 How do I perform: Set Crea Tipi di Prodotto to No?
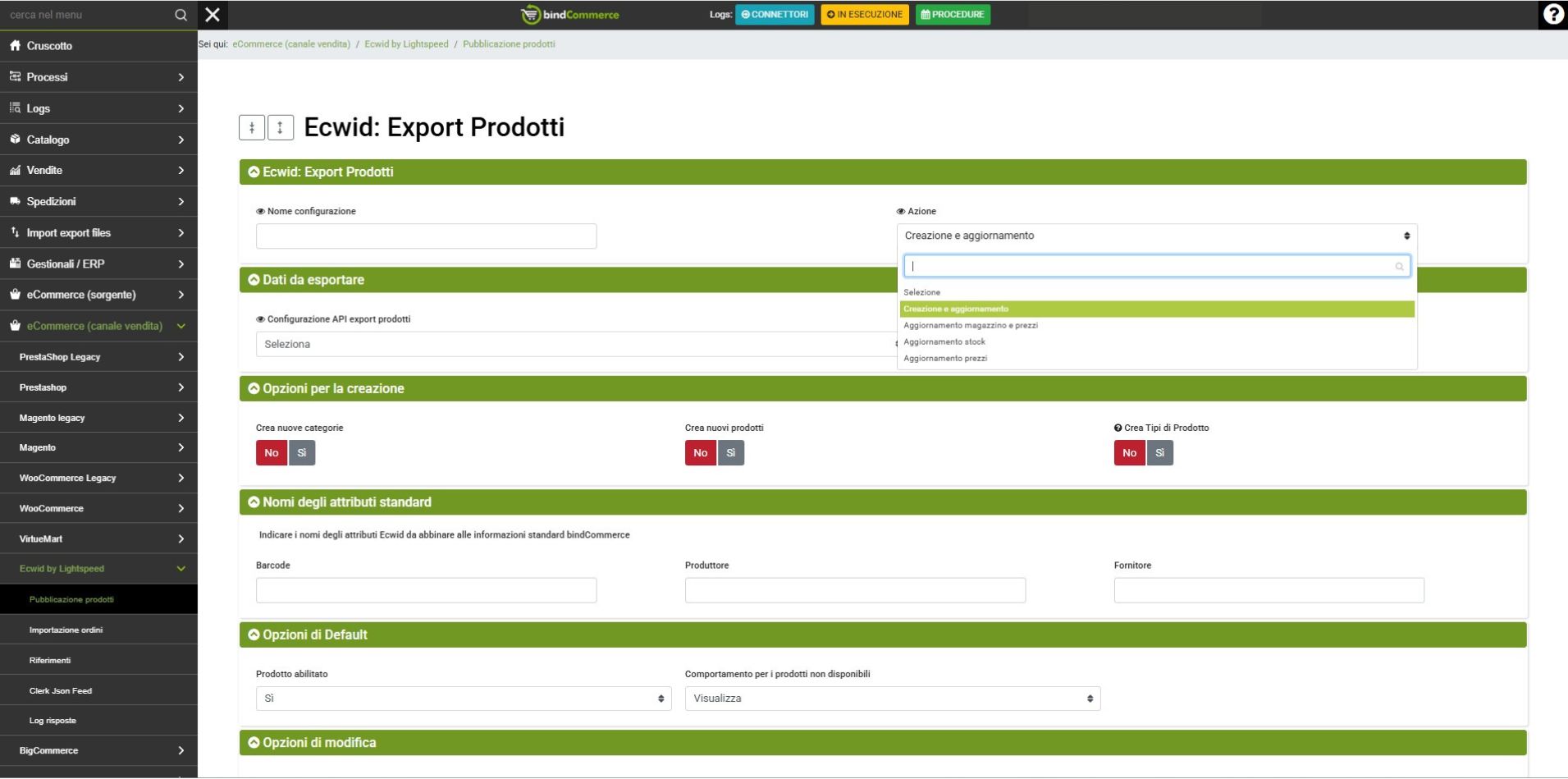(1129, 453)
